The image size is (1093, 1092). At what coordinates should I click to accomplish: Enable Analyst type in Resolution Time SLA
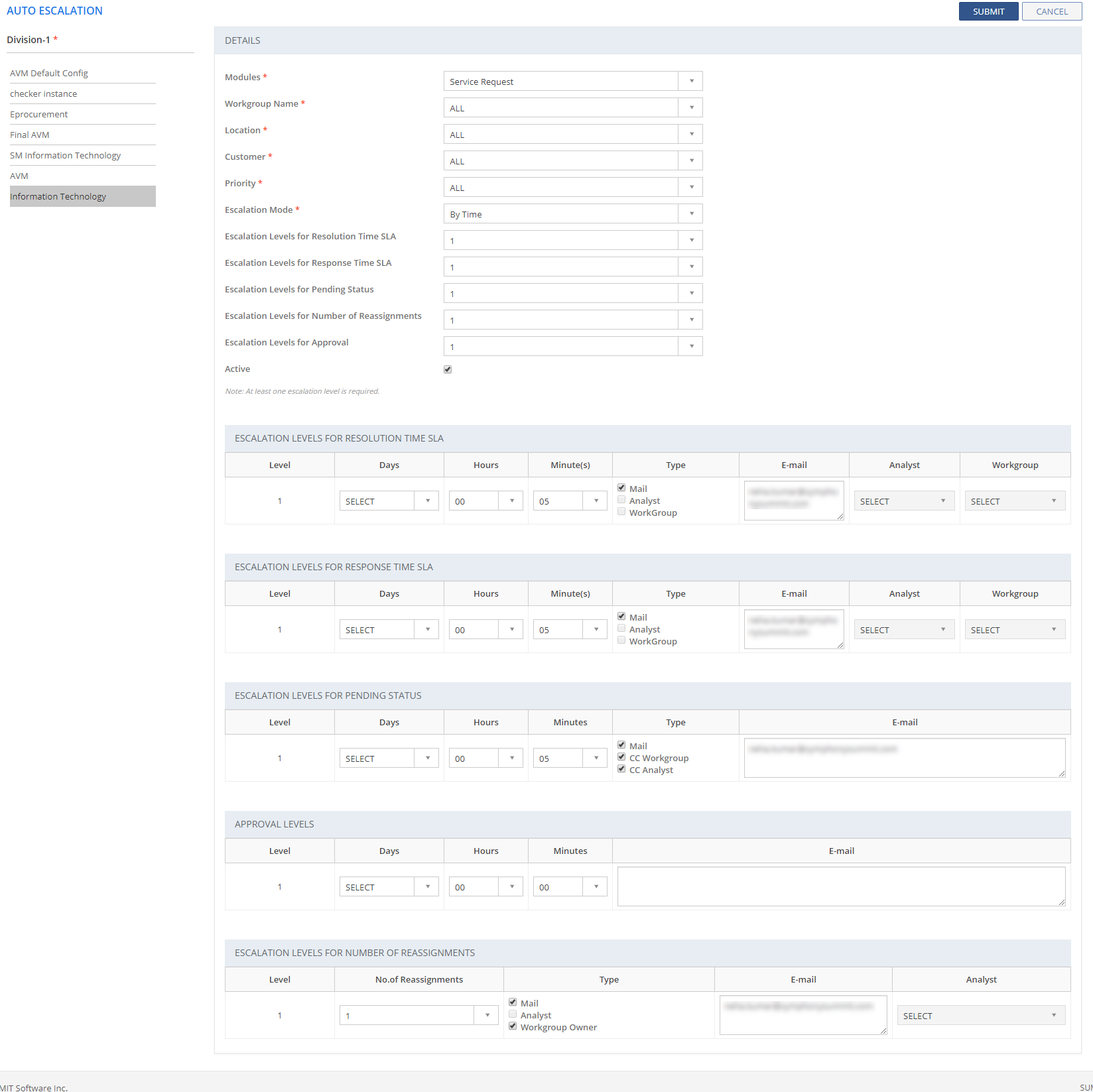[621, 500]
